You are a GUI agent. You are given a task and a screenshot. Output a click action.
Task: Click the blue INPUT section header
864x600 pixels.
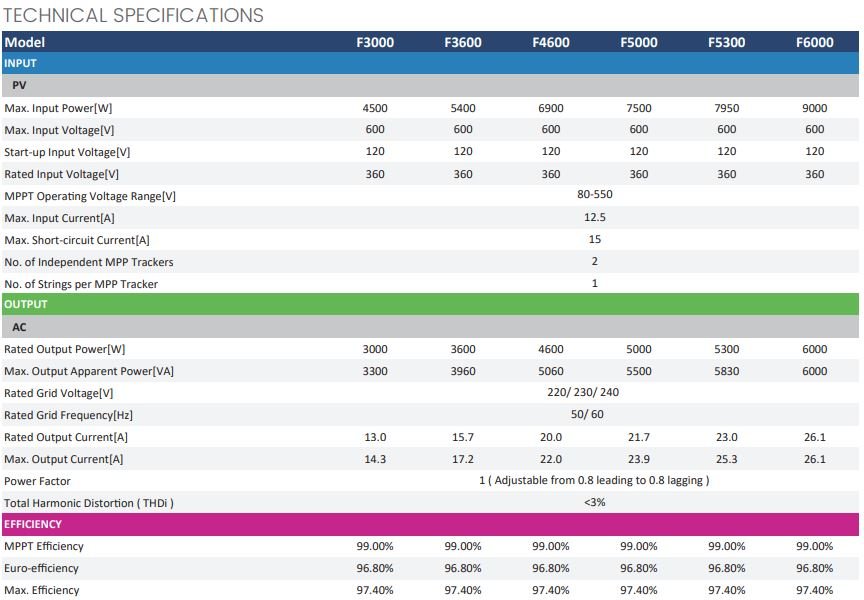coord(21,63)
